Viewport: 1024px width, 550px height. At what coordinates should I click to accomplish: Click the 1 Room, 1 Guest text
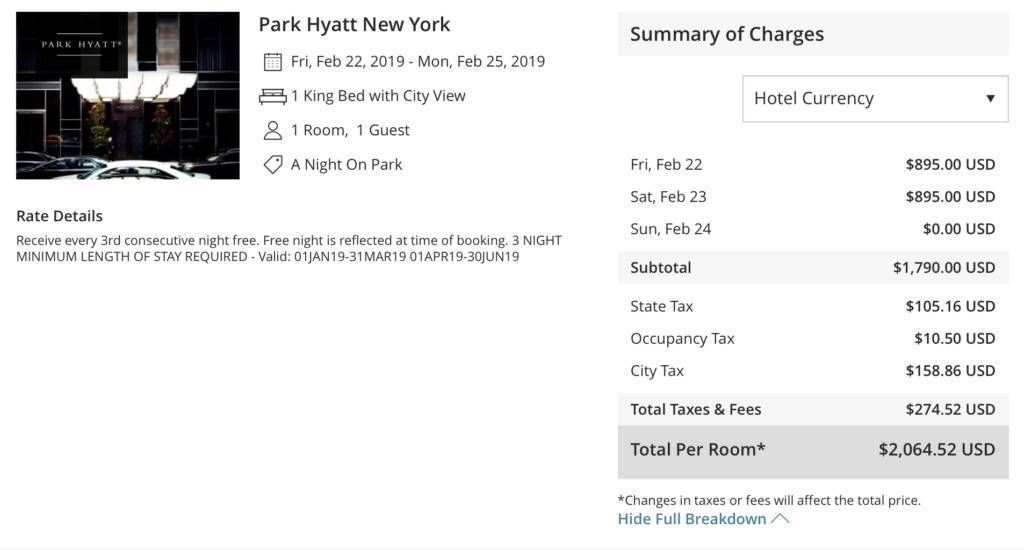point(350,130)
